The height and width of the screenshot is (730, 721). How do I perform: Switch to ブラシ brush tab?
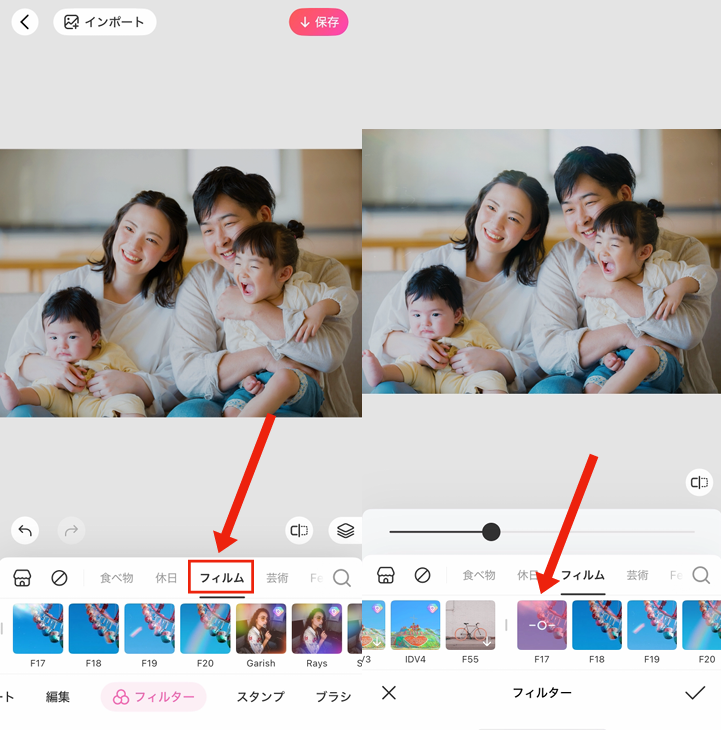[x=333, y=696]
